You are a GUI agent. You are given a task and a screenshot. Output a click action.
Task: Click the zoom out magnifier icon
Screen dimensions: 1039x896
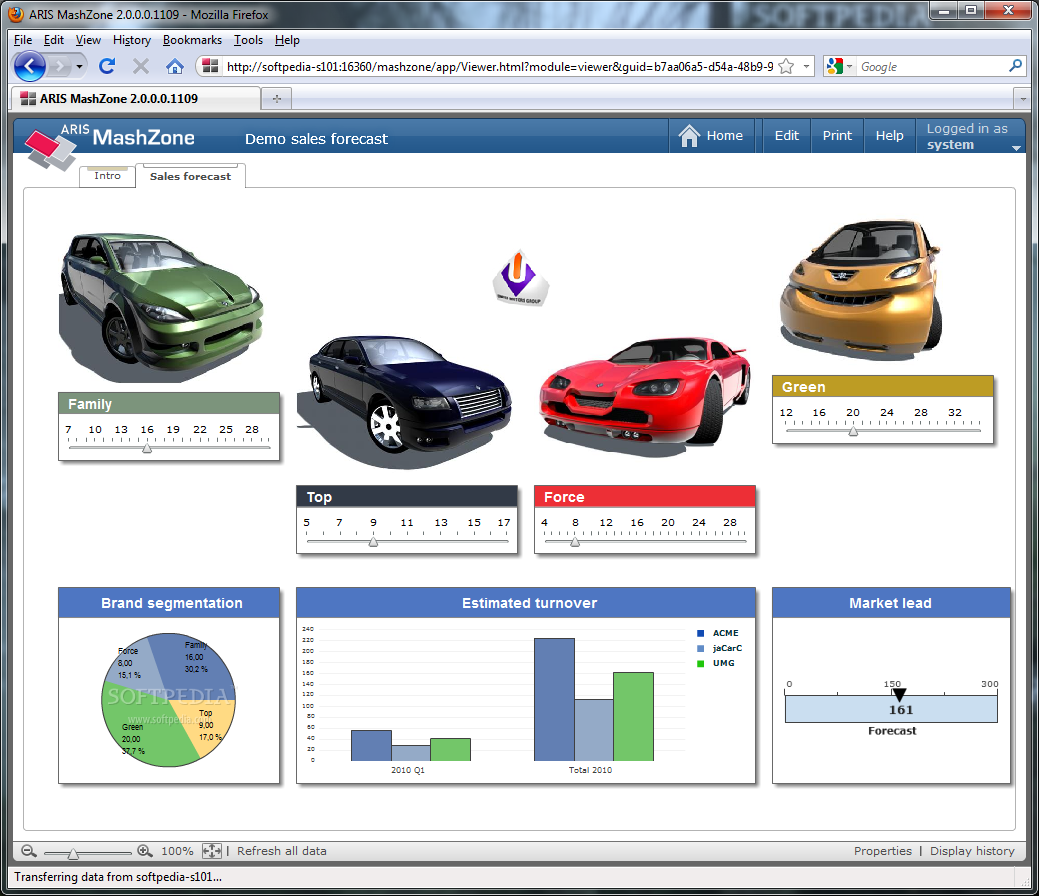[x=28, y=851]
